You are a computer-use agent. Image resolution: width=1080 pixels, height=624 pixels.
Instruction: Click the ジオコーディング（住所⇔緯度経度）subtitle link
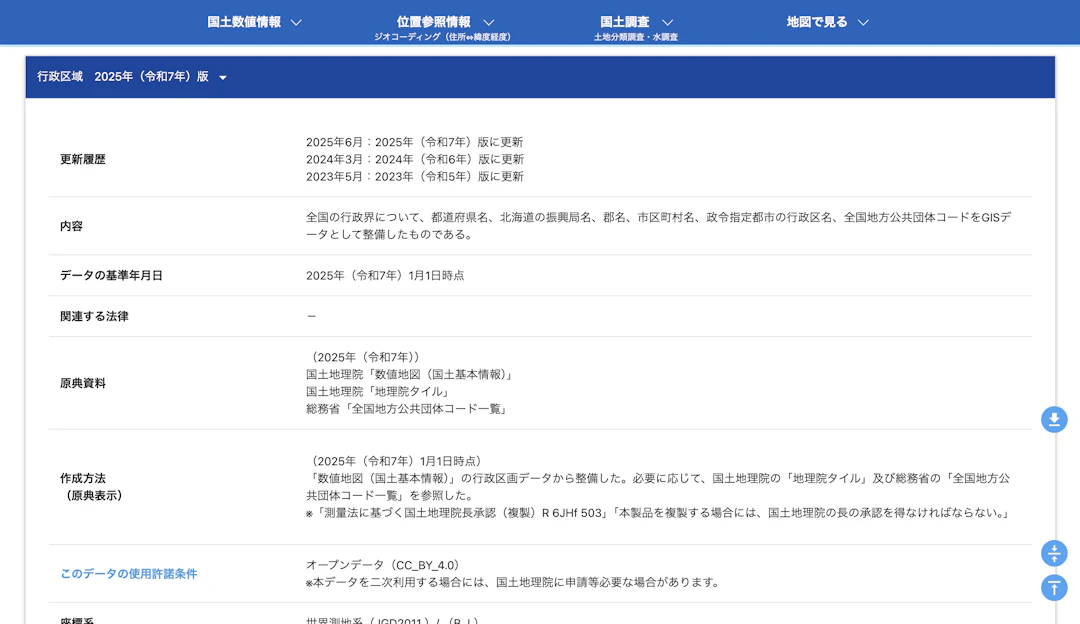point(444,35)
